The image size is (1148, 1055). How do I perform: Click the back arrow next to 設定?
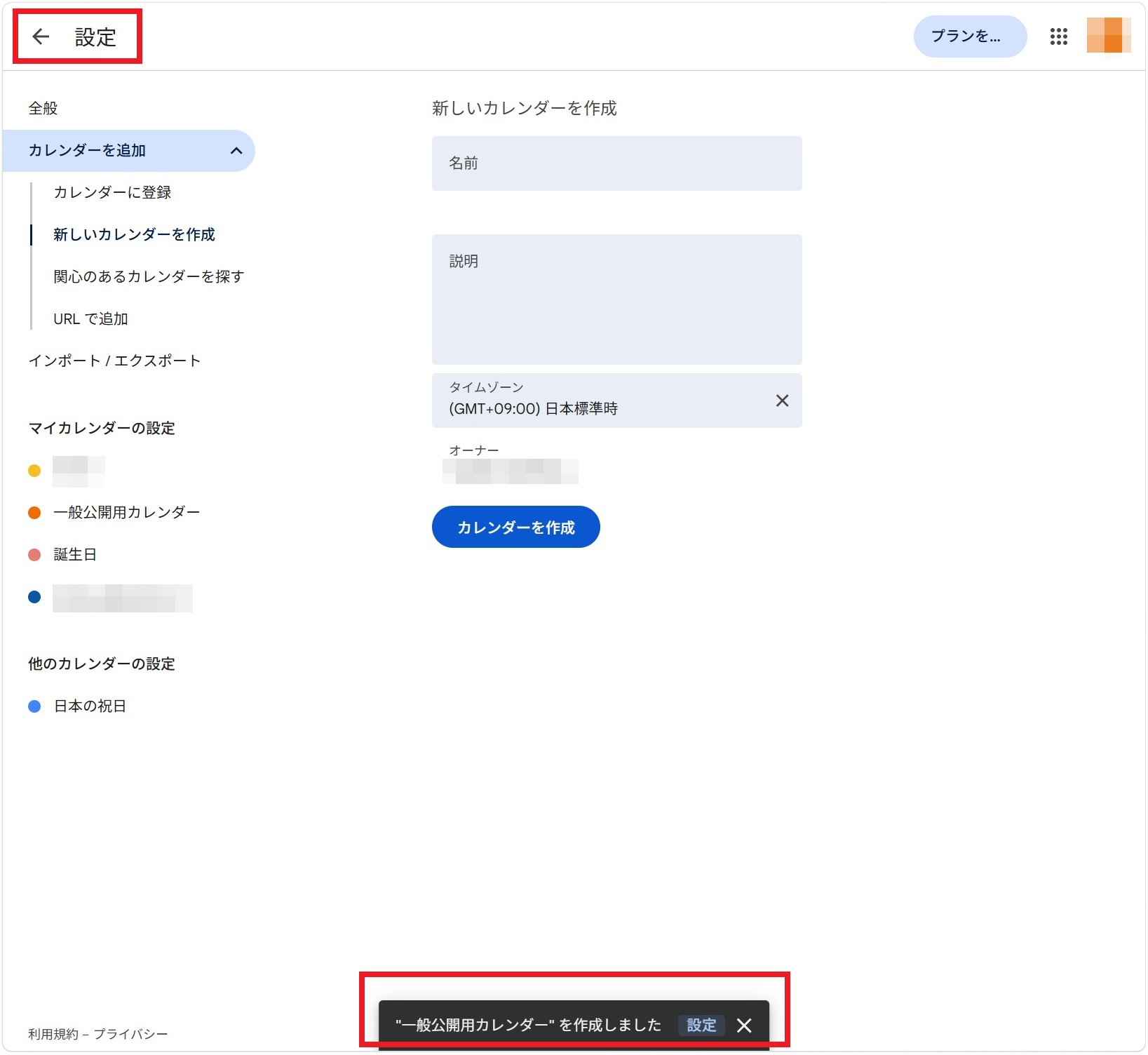click(x=41, y=36)
